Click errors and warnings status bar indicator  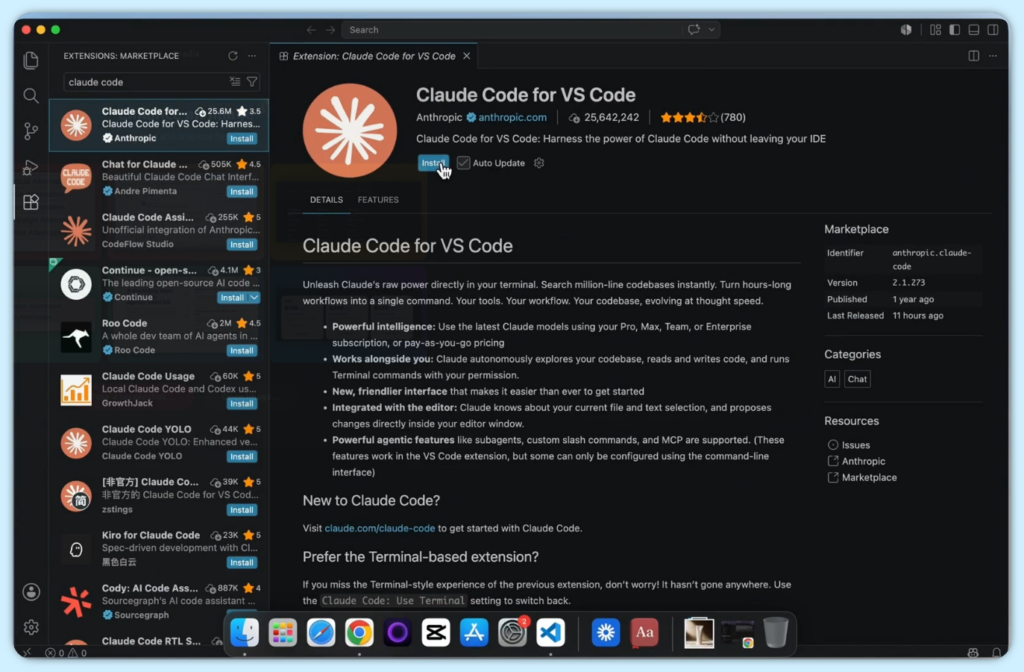point(65,652)
